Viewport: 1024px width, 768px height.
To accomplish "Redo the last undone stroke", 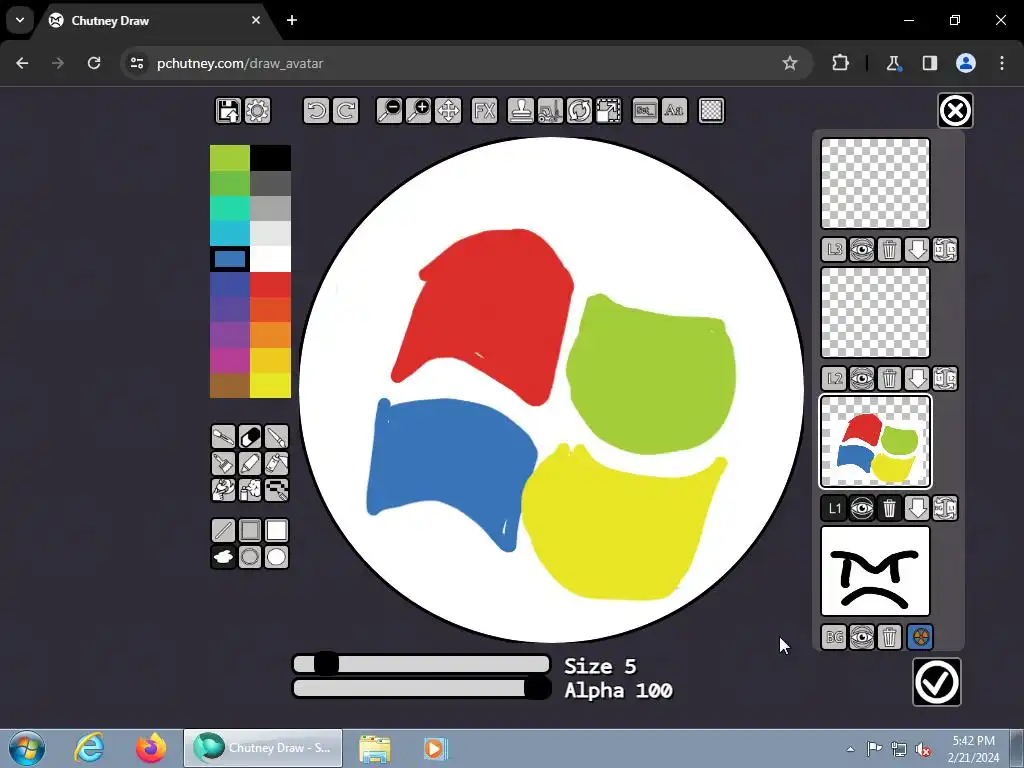I will coord(345,110).
